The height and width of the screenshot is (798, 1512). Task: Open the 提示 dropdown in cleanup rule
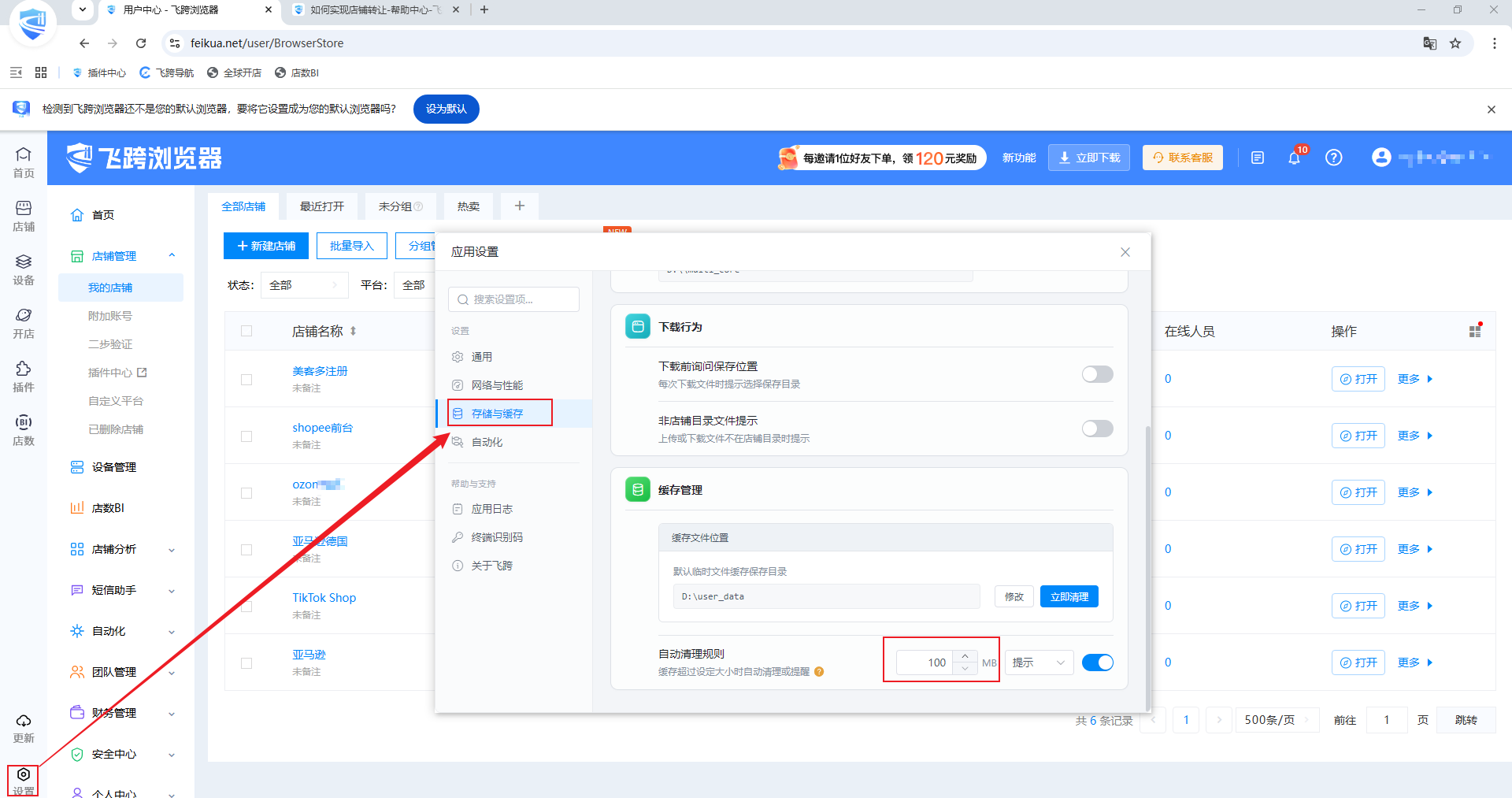[1039, 663]
